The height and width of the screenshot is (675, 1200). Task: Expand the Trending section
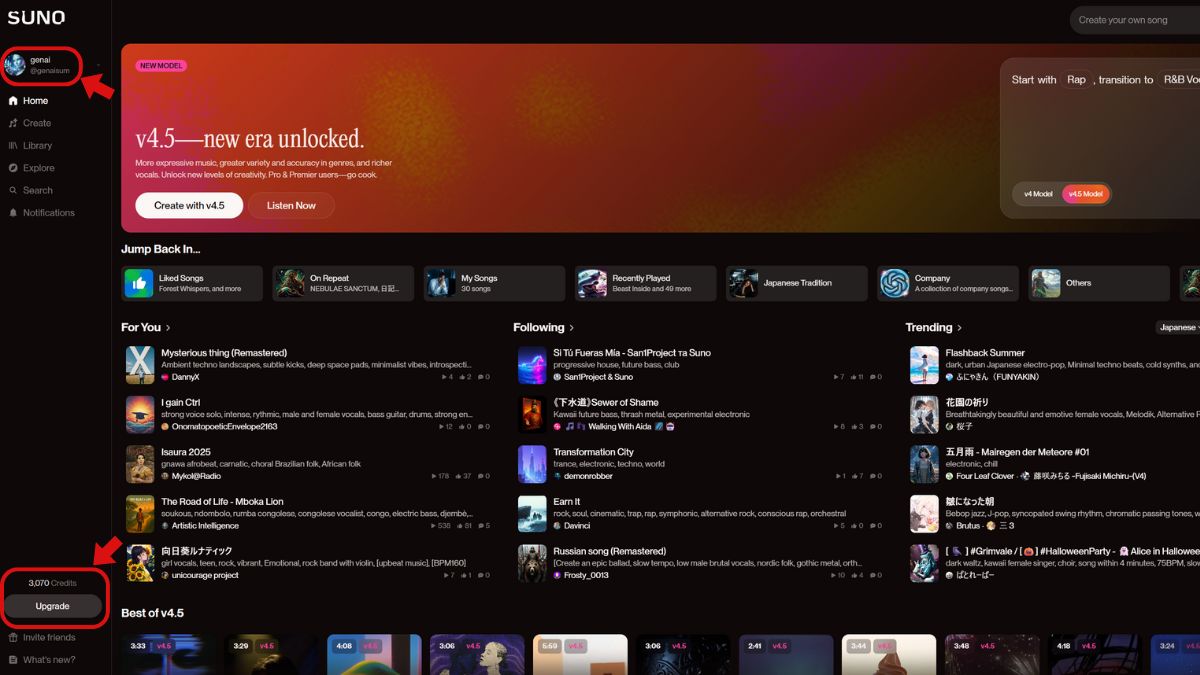[934, 327]
